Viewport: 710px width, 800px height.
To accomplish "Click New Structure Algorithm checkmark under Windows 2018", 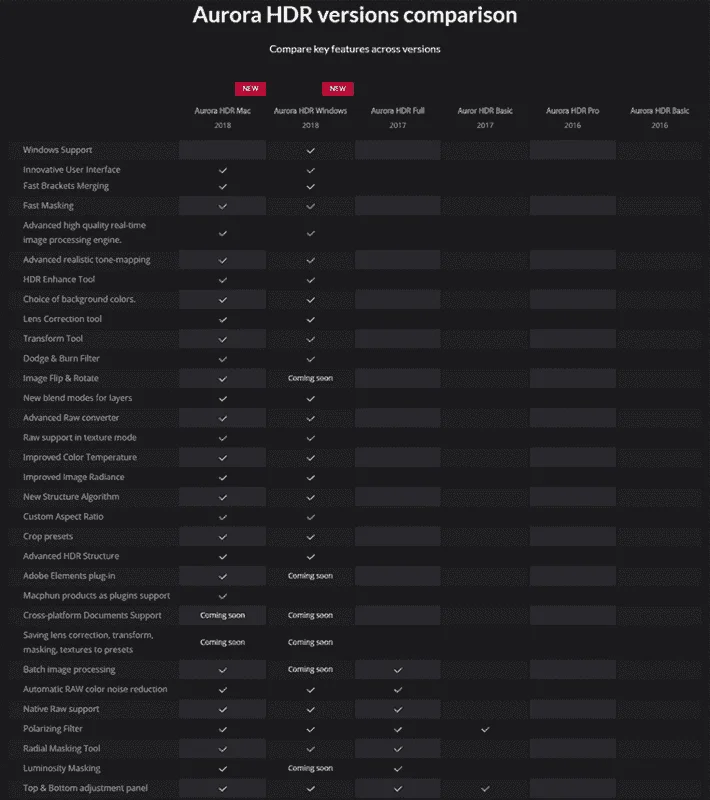I will [x=310, y=497].
